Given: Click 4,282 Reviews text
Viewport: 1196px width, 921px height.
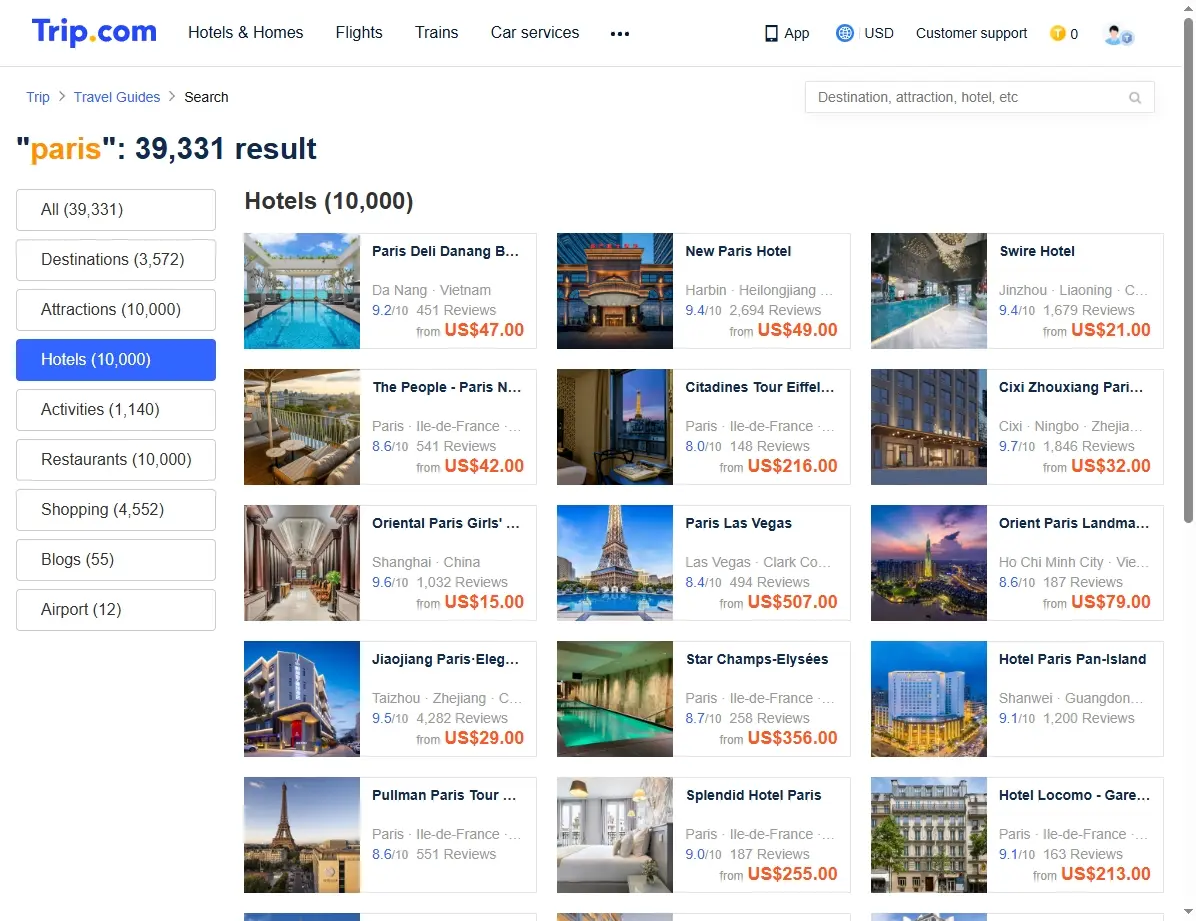Looking at the screenshot, I should point(461,718).
